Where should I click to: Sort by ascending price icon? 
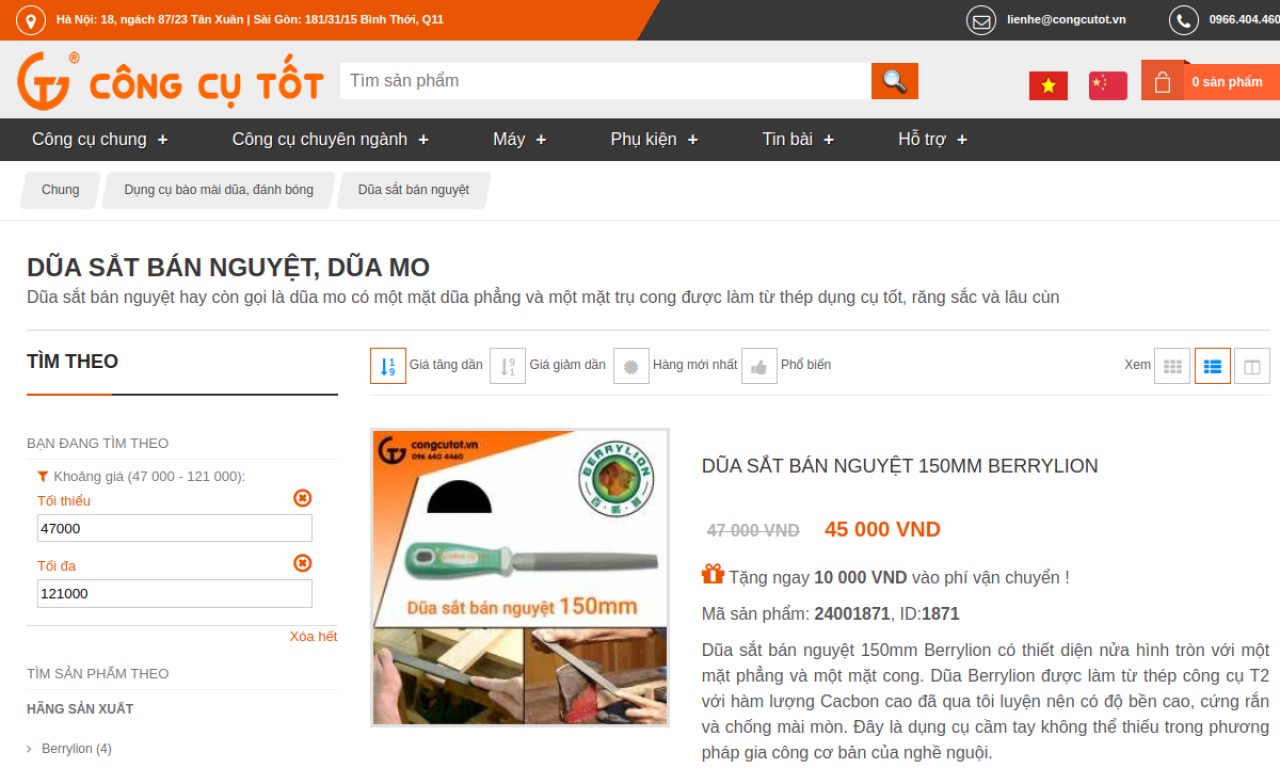coord(388,366)
